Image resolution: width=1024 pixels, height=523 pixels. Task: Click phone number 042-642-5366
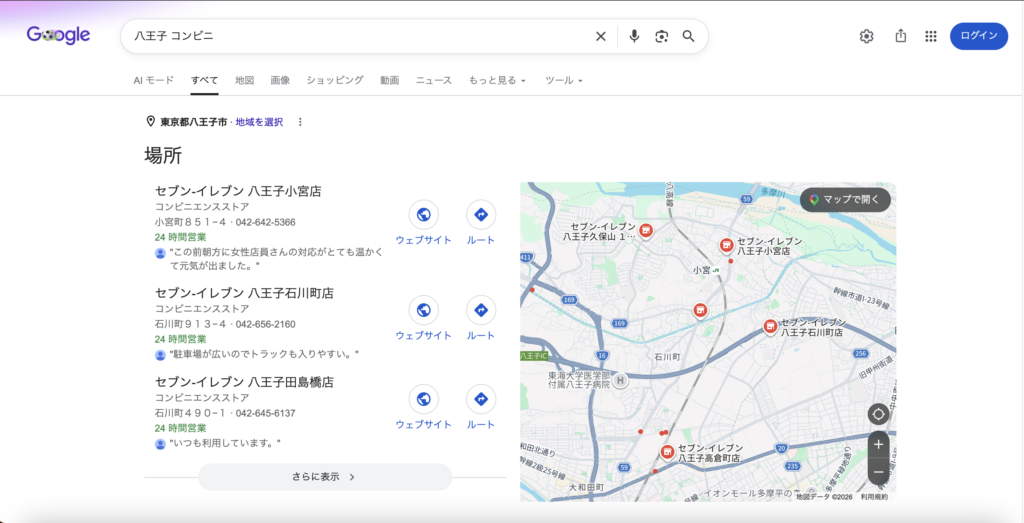click(x=266, y=222)
